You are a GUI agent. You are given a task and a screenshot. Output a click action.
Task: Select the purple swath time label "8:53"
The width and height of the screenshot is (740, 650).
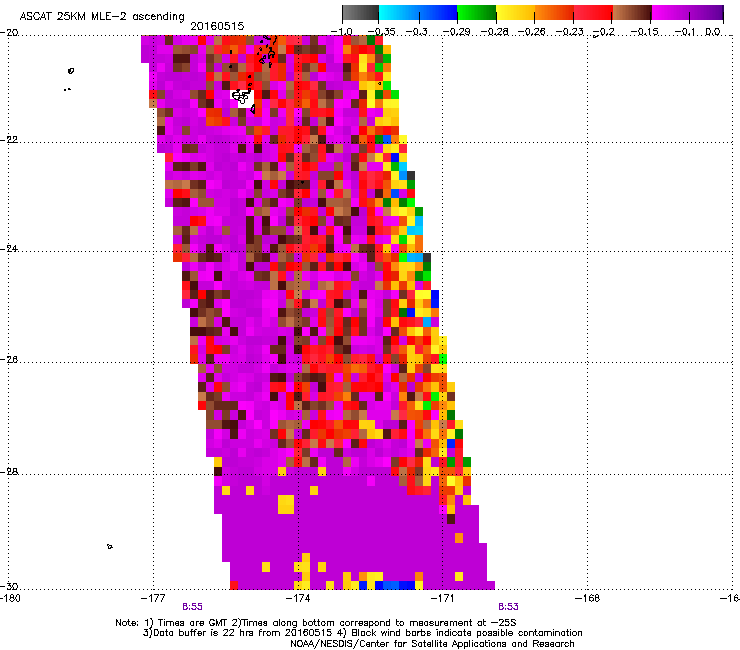pos(508,607)
